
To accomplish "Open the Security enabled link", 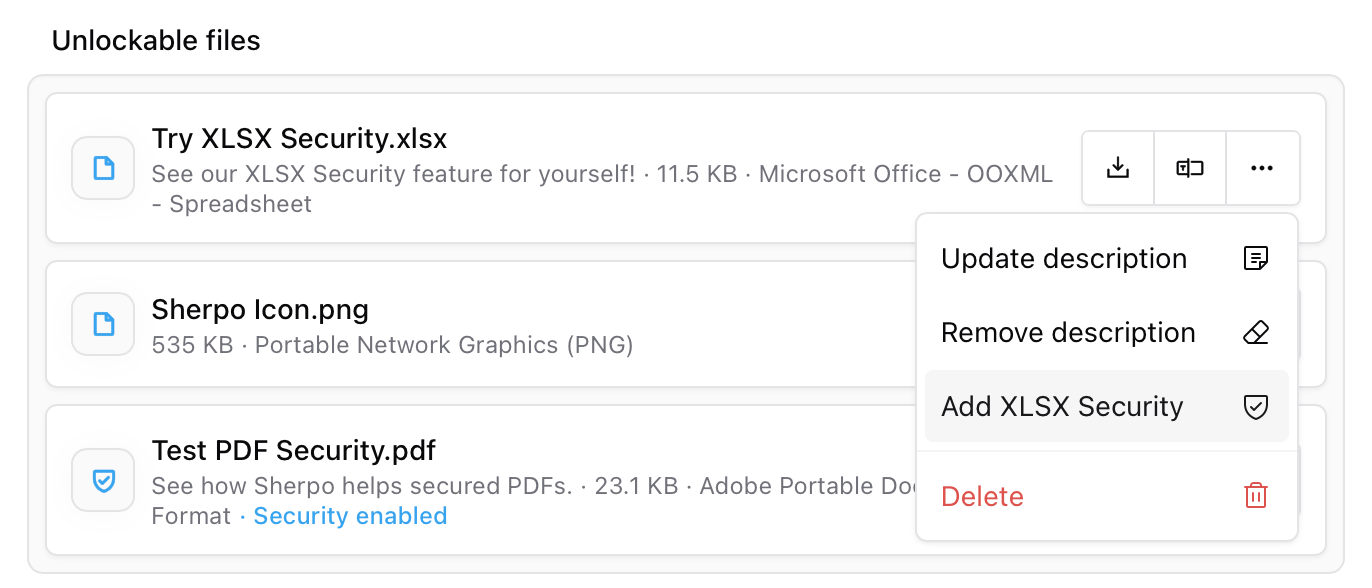I will click(350, 516).
